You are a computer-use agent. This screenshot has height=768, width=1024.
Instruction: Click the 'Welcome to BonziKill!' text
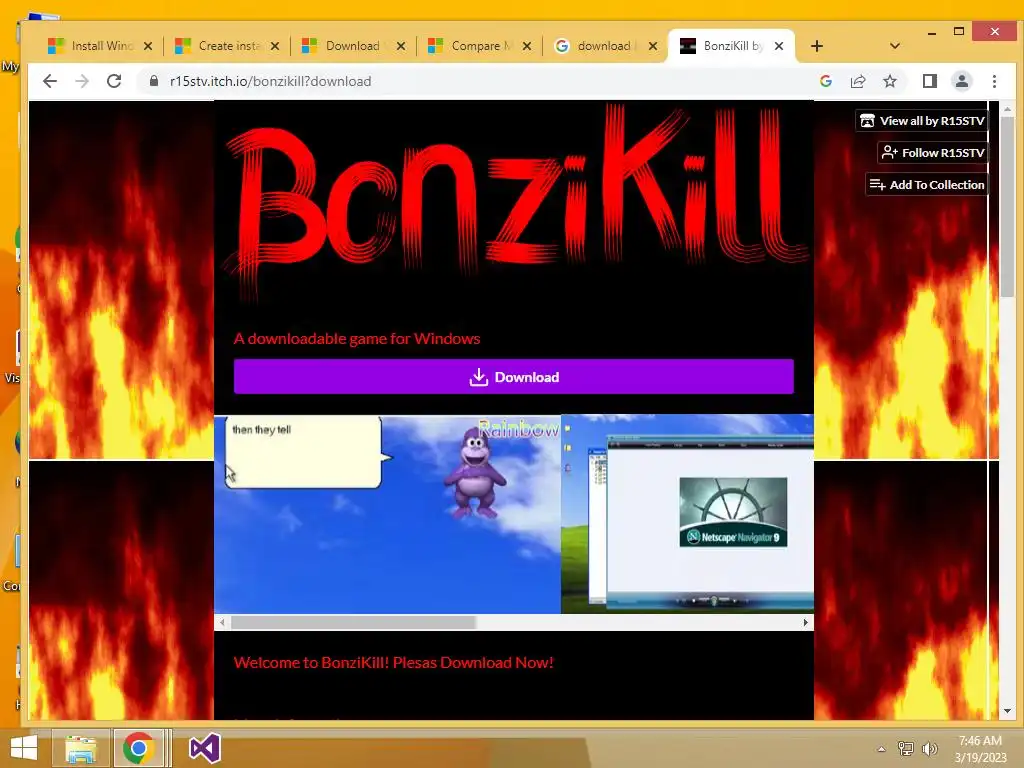pyautogui.click(x=394, y=662)
